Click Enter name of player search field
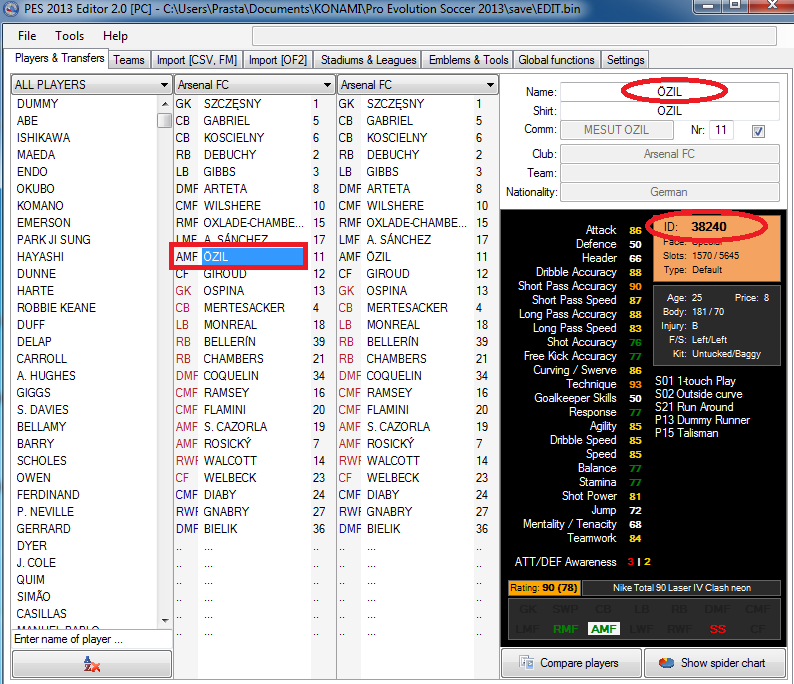 (x=91, y=639)
